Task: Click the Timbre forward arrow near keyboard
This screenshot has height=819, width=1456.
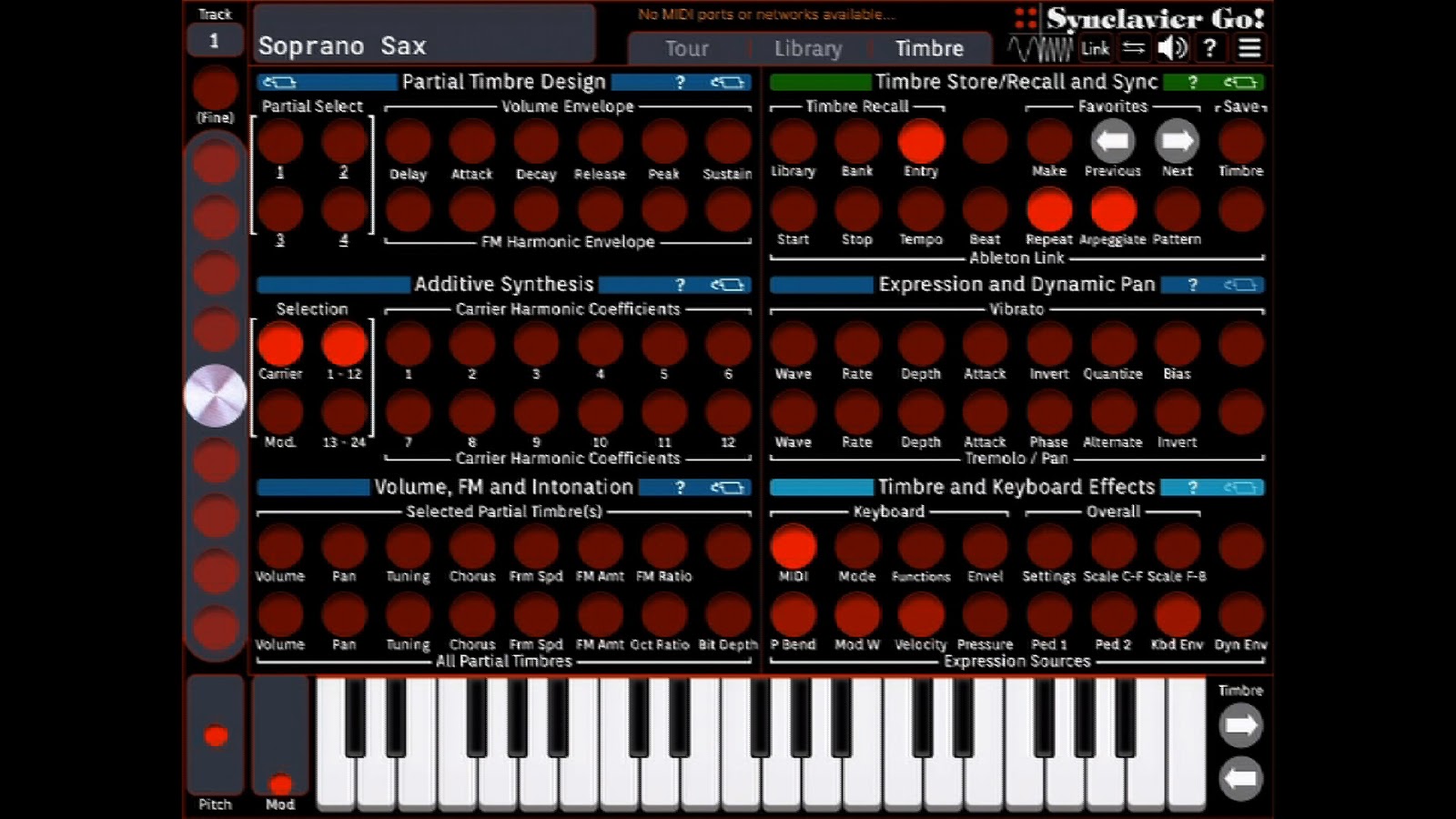Action: click(1240, 725)
